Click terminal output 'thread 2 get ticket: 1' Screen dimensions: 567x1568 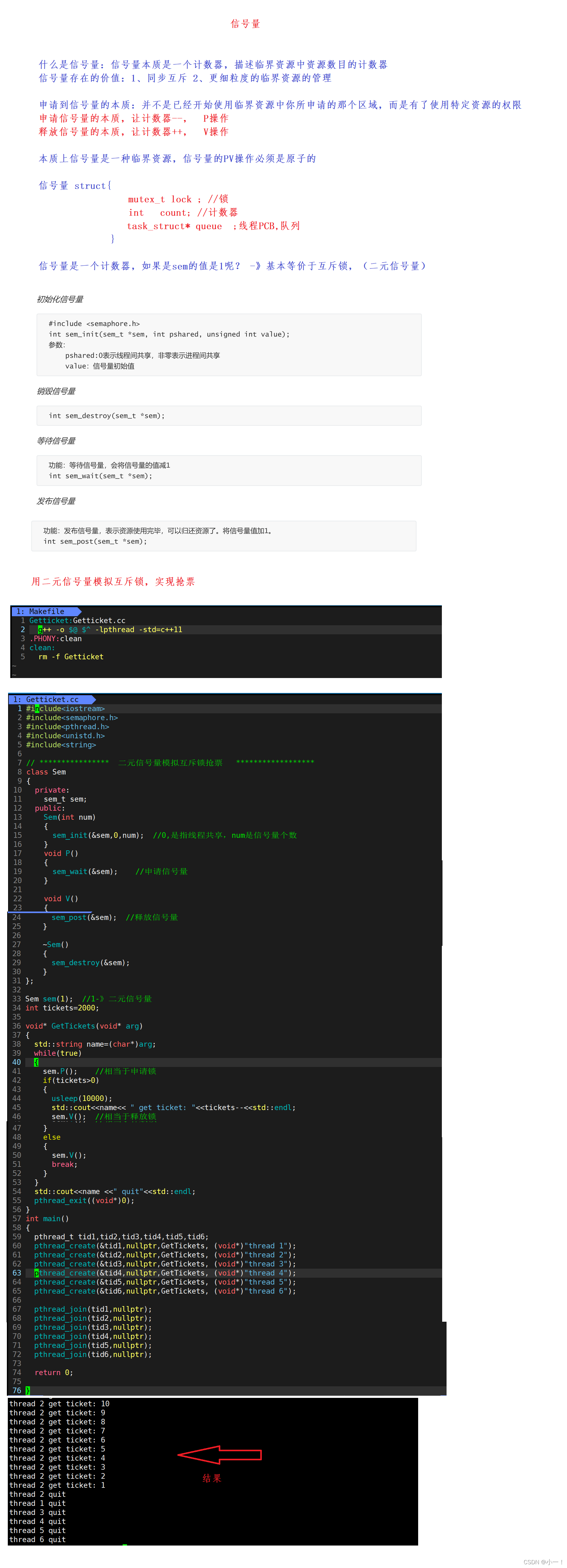click(x=57, y=1485)
